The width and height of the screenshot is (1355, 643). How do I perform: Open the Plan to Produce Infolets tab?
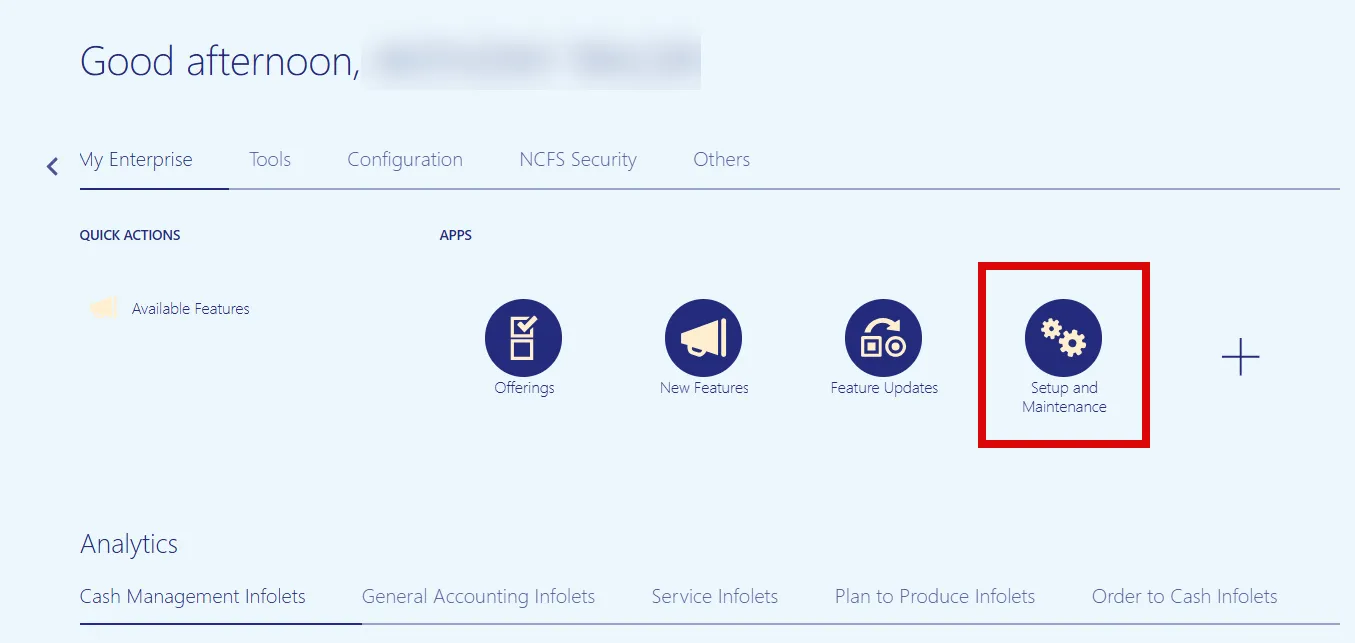935,597
